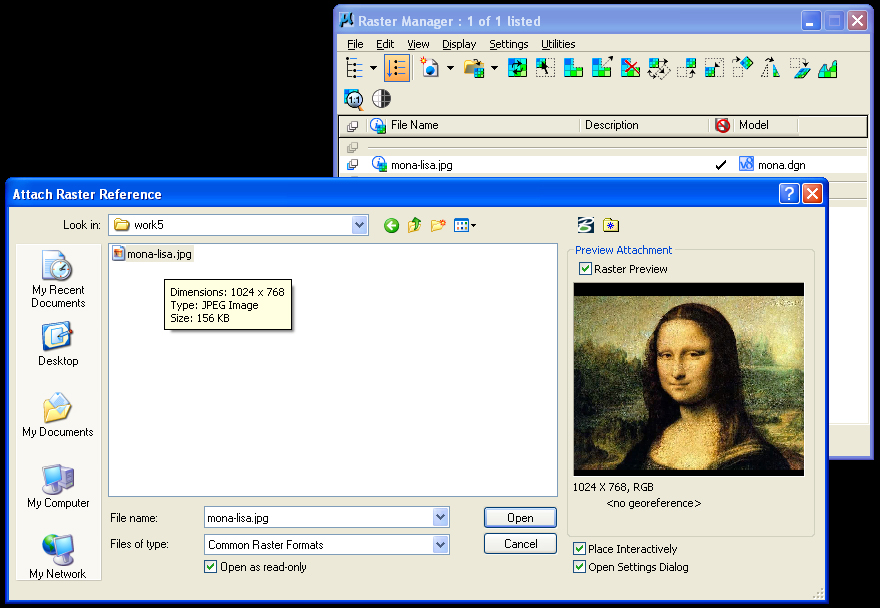The width and height of the screenshot is (880, 608).
Task: Expand the arrow beside the New raster icon
Action: [x=450, y=68]
